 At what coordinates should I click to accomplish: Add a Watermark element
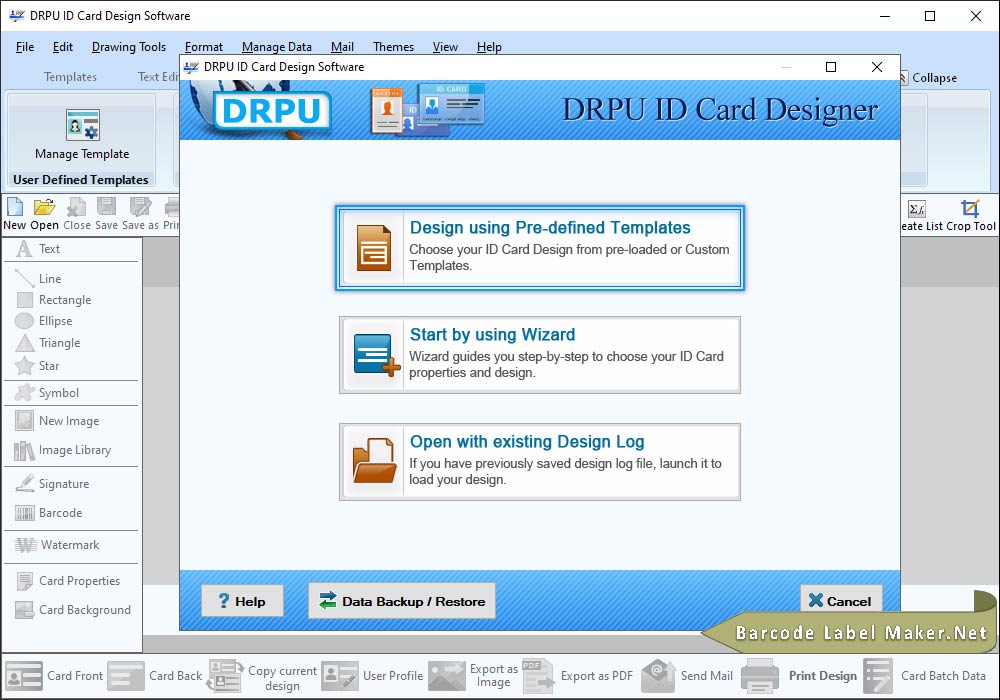pos(58,545)
